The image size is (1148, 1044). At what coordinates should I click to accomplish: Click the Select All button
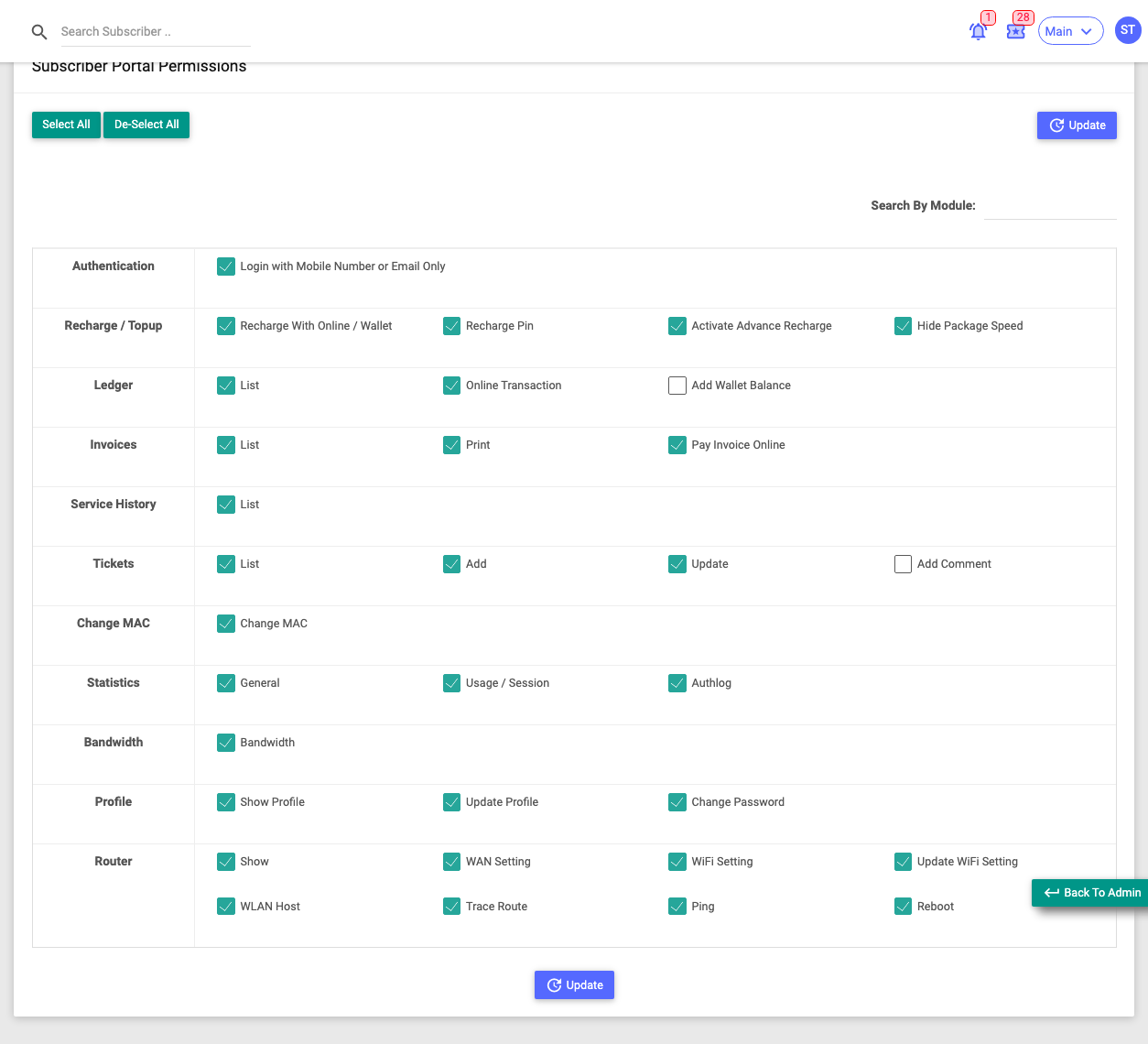(66, 125)
